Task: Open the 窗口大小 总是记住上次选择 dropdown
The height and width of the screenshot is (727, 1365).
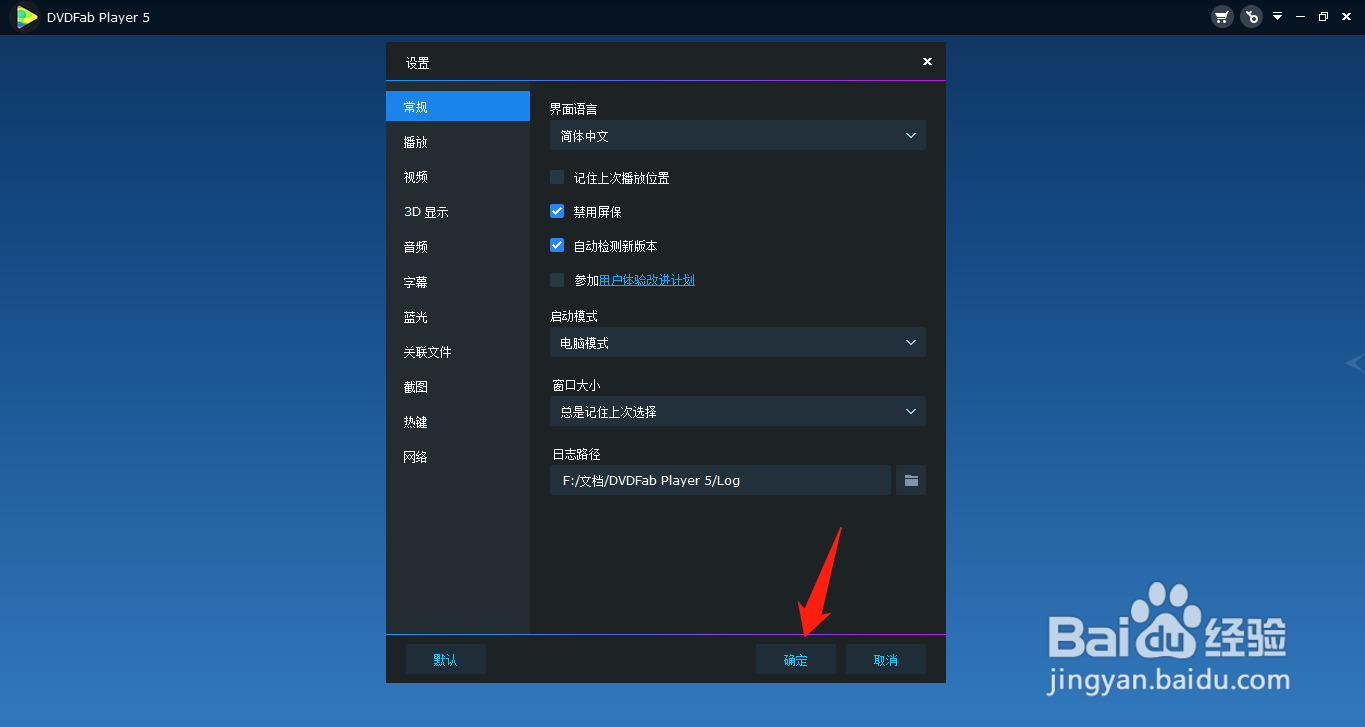Action: (738, 411)
